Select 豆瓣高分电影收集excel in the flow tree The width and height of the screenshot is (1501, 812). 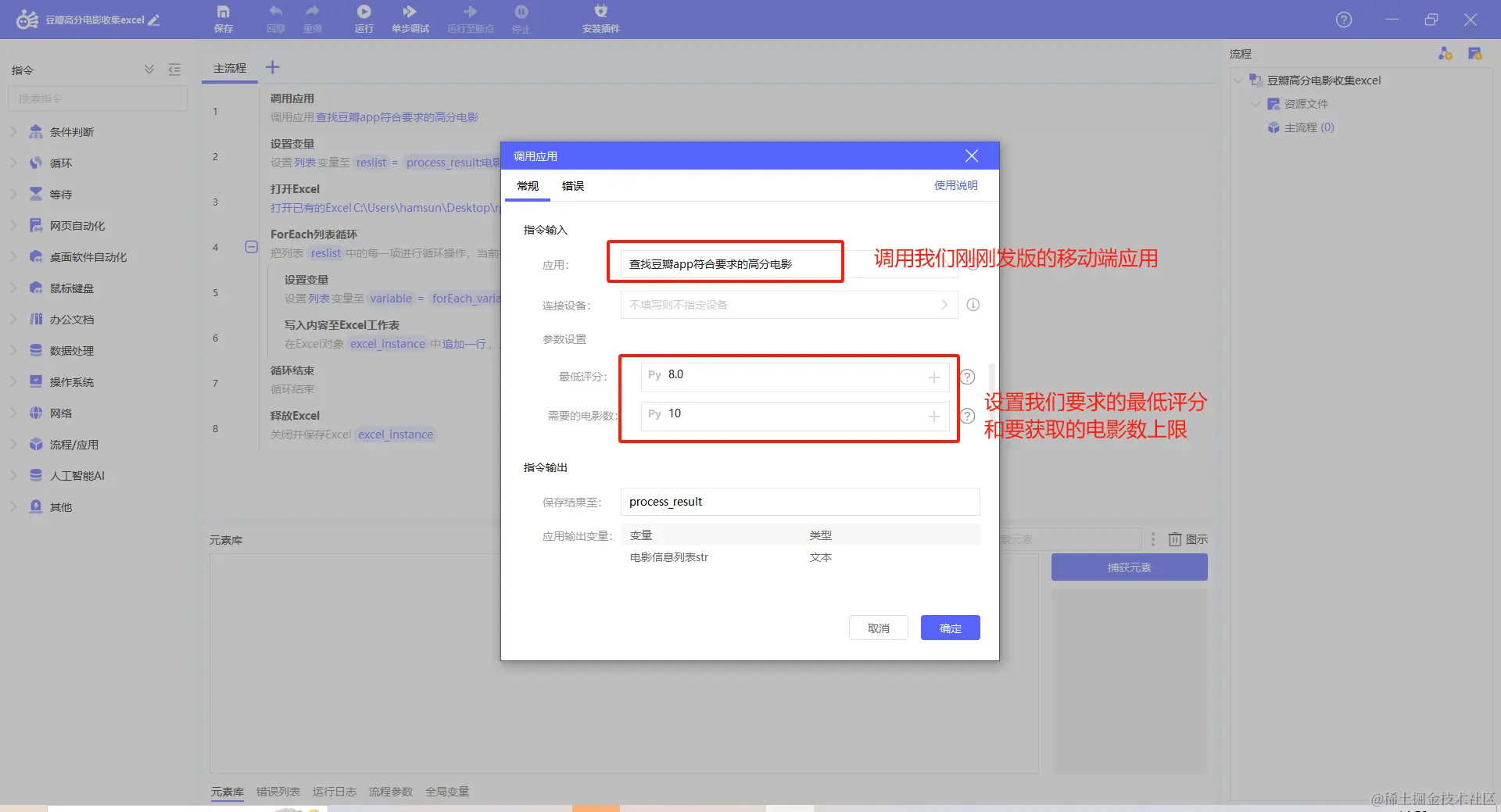pyautogui.click(x=1324, y=80)
